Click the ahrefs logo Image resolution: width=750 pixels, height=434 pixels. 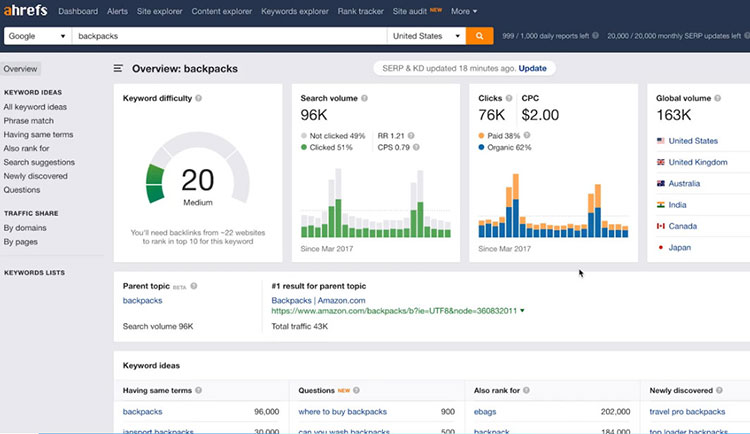[26, 11]
